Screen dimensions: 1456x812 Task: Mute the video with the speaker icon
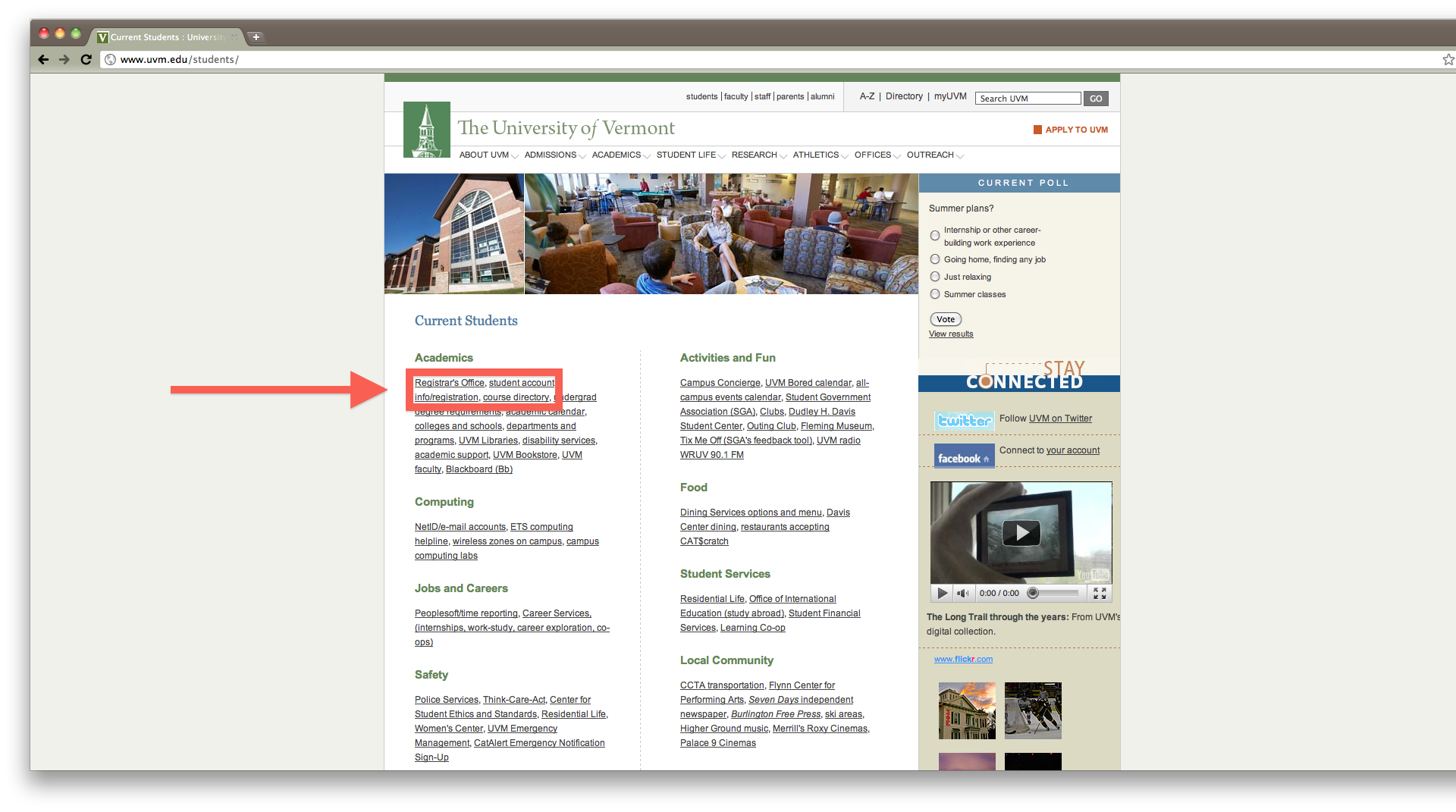pos(963,593)
